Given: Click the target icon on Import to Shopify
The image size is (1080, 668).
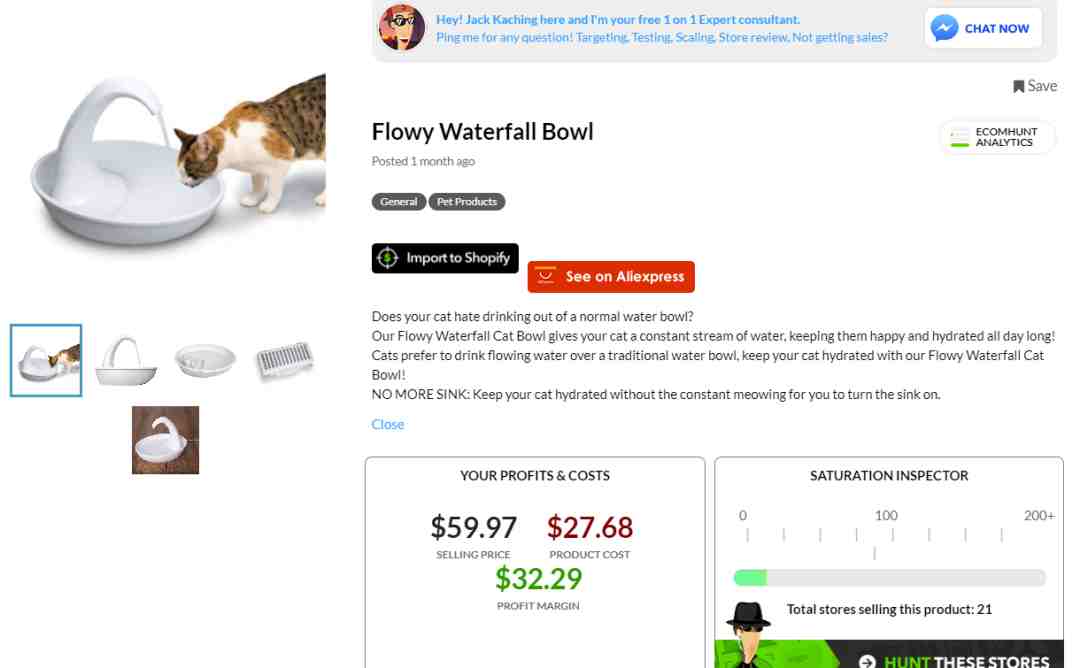Looking at the screenshot, I should (x=387, y=258).
